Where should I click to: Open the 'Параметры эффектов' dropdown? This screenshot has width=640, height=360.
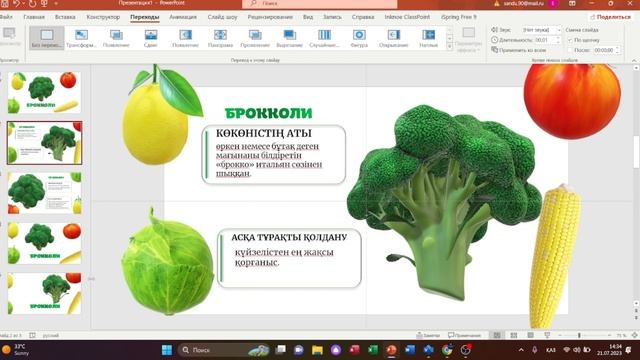469,39
